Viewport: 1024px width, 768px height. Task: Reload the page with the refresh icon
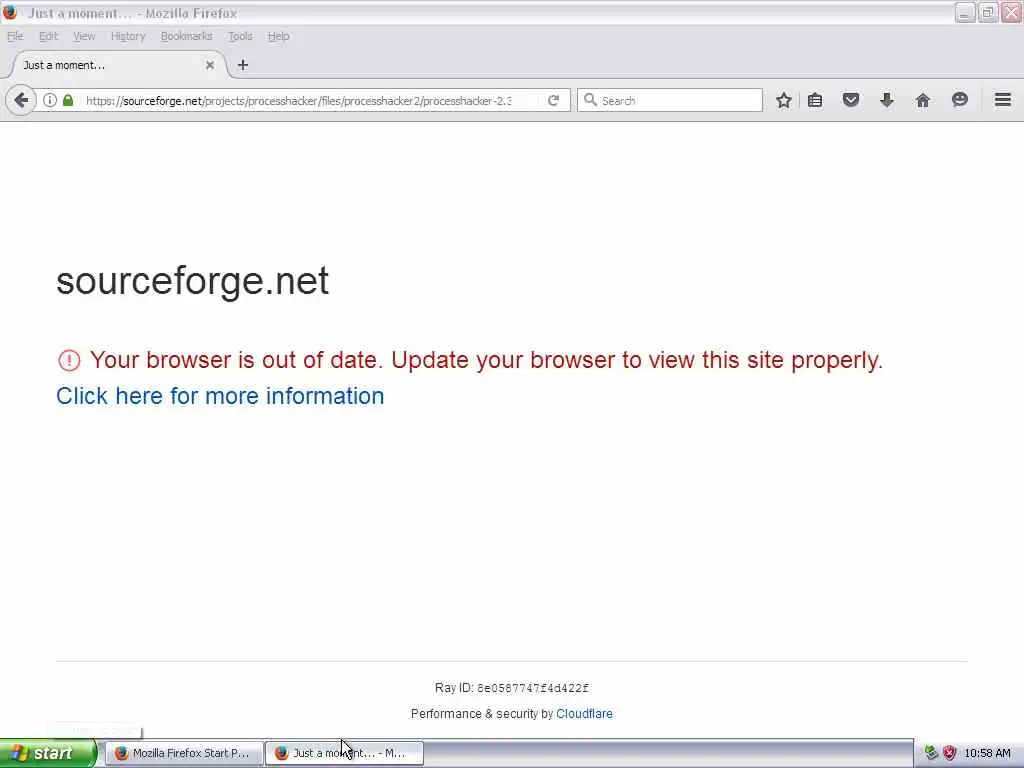click(554, 101)
